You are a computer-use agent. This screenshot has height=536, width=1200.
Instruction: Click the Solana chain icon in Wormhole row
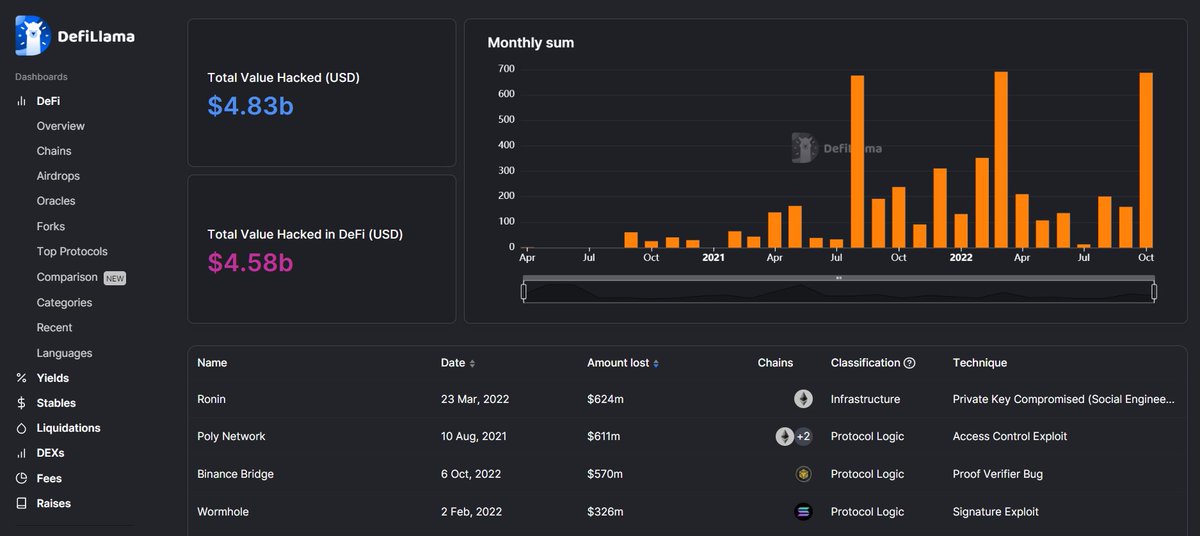(x=803, y=512)
